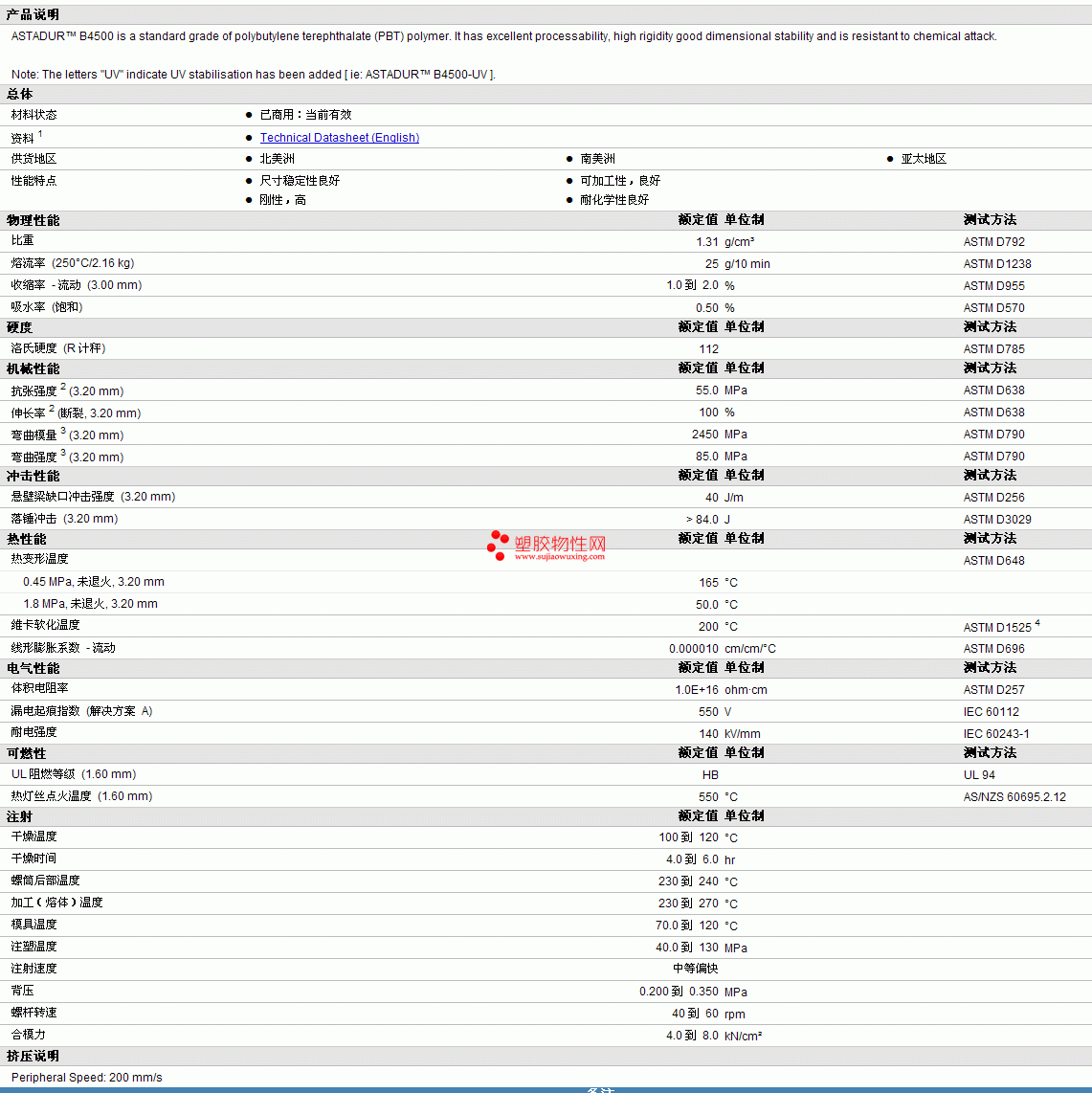Click the 'ASTM D1525' test method
The image size is (1092, 1093).
point(997,627)
